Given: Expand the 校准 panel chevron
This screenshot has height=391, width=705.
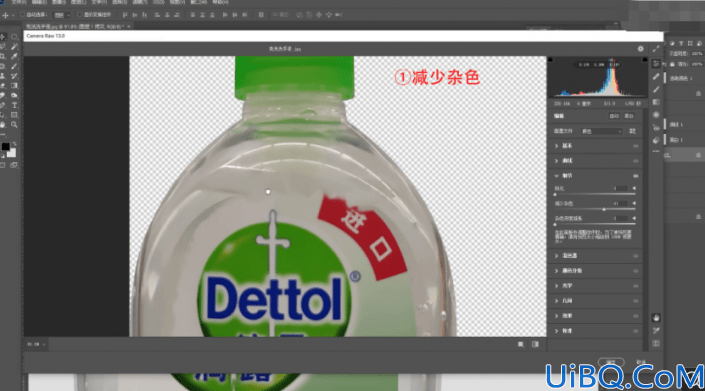Looking at the screenshot, I should tap(556, 331).
